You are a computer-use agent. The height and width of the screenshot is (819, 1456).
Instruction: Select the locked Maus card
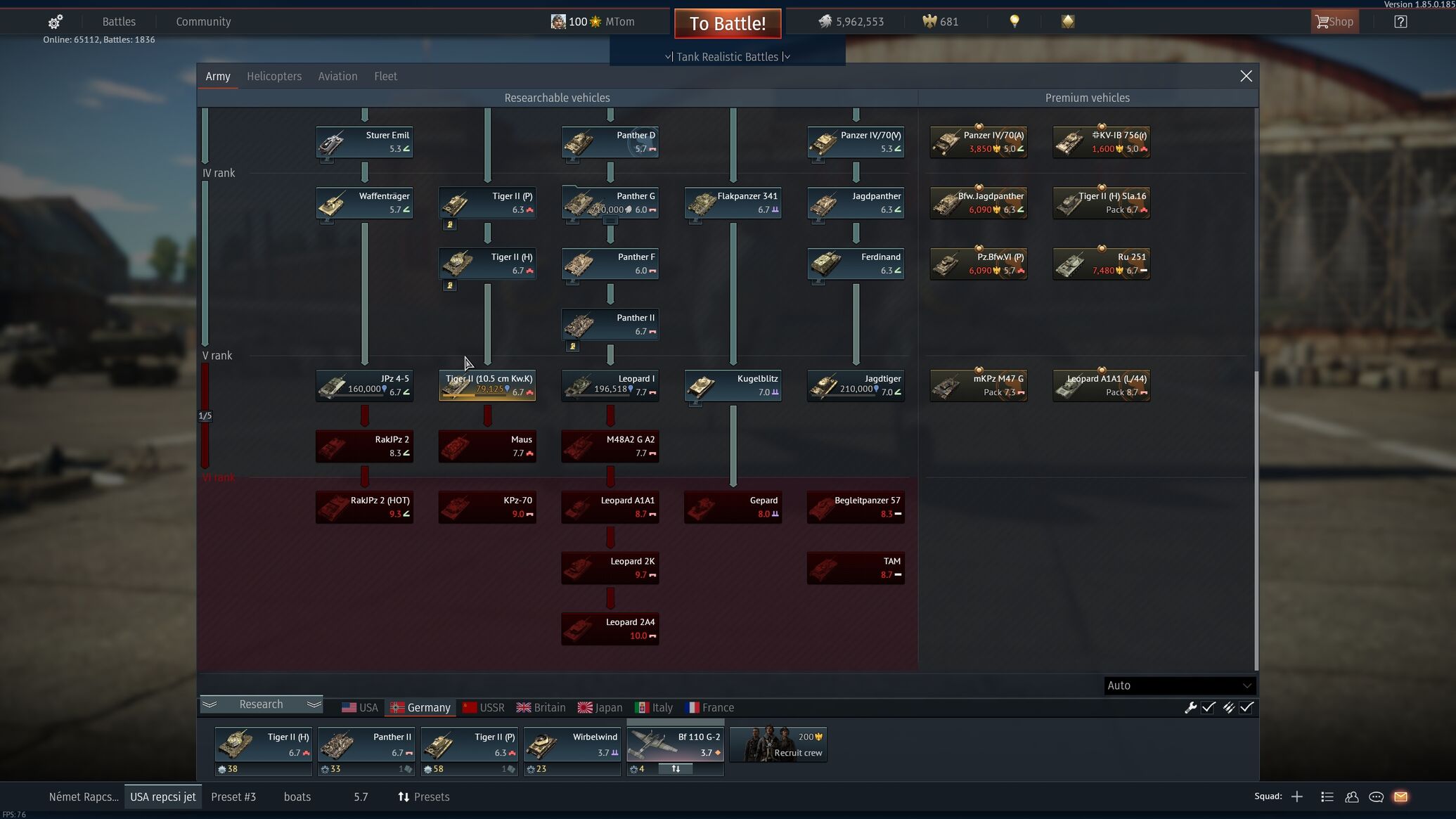click(x=487, y=446)
